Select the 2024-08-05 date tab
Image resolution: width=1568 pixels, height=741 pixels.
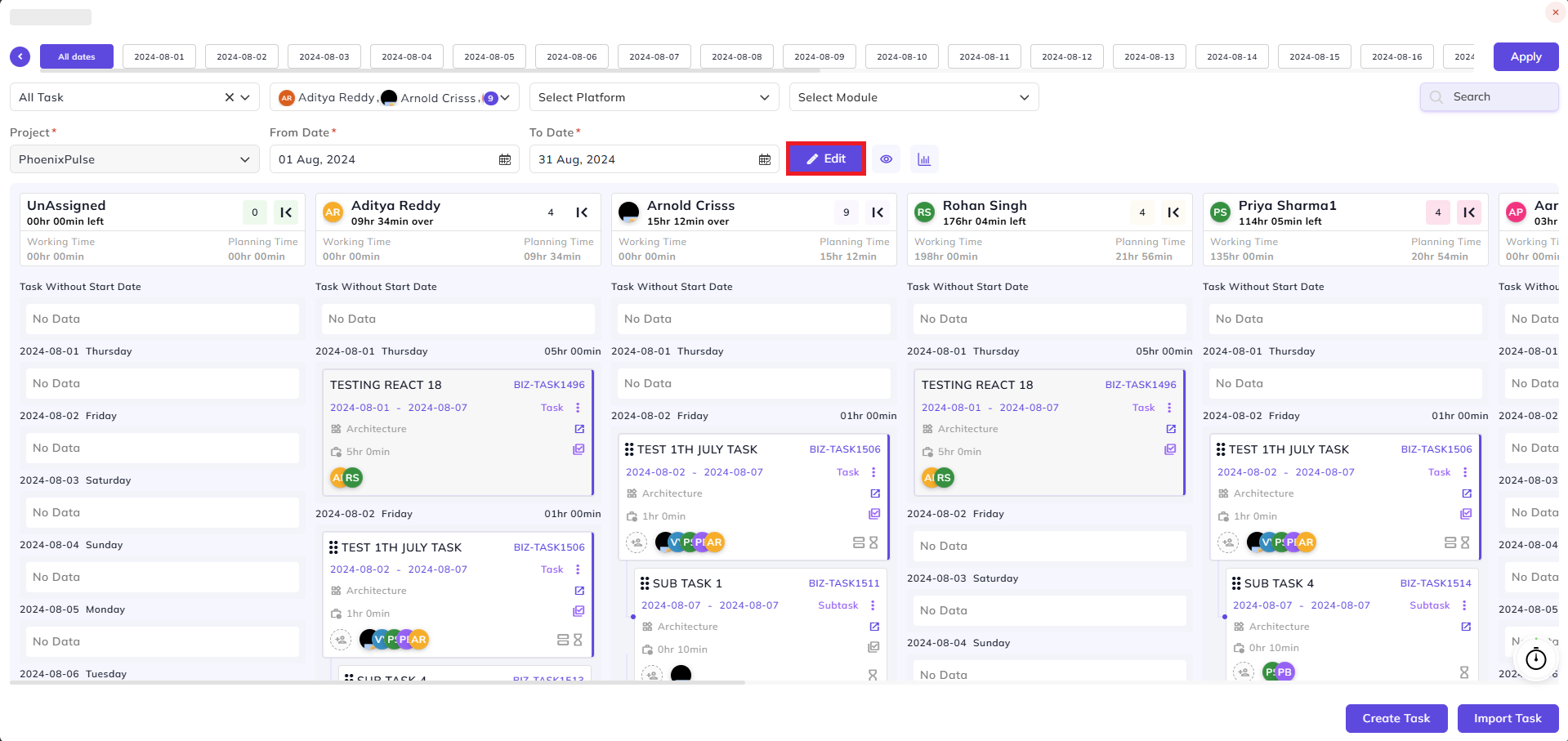tap(489, 56)
